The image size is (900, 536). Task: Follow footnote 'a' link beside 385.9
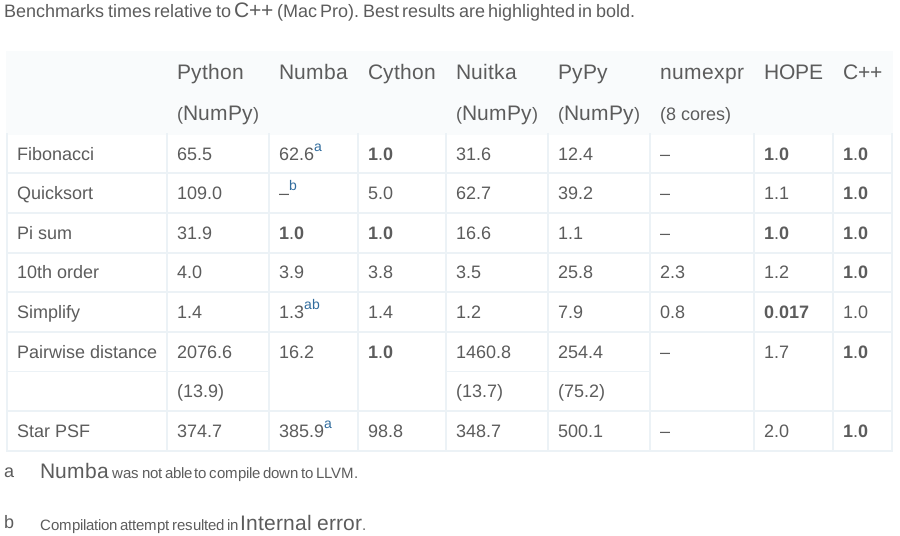point(327,425)
